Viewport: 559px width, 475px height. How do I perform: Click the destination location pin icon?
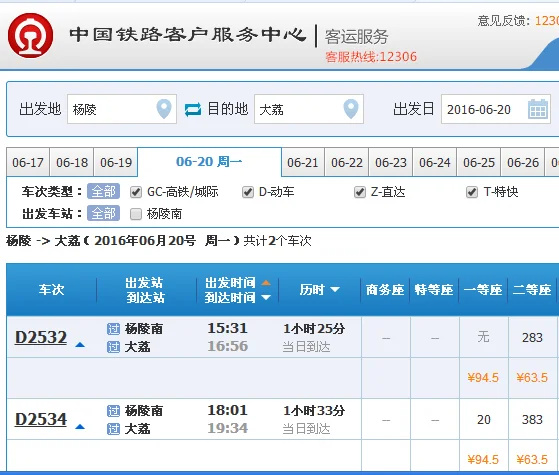click(351, 109)
